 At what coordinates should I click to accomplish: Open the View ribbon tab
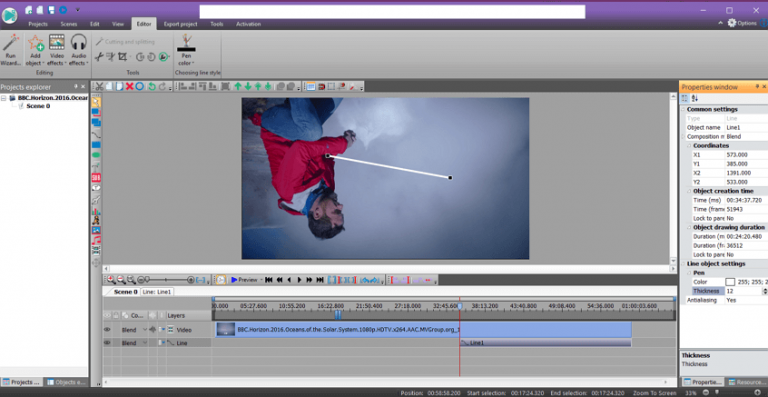tap(118, 24)
